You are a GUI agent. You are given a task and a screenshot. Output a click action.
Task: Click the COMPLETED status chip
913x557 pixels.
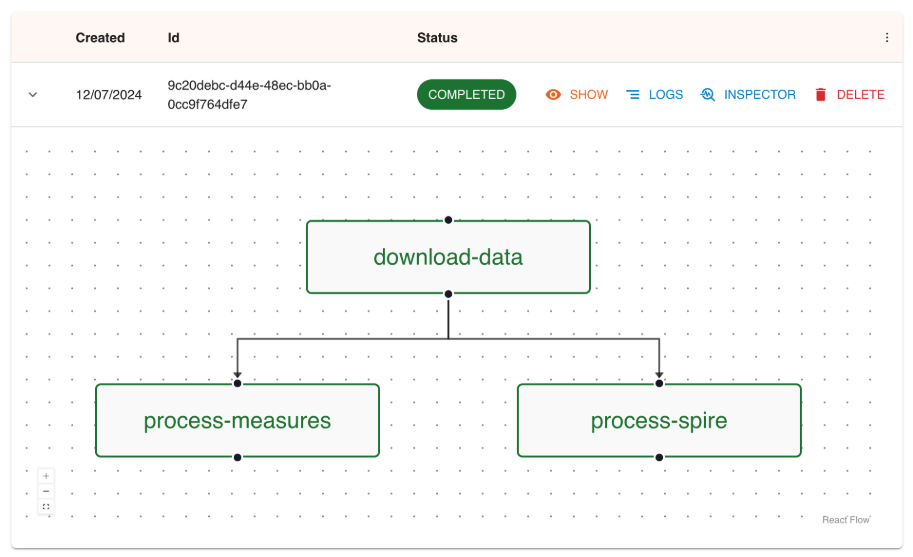(466, 95)
